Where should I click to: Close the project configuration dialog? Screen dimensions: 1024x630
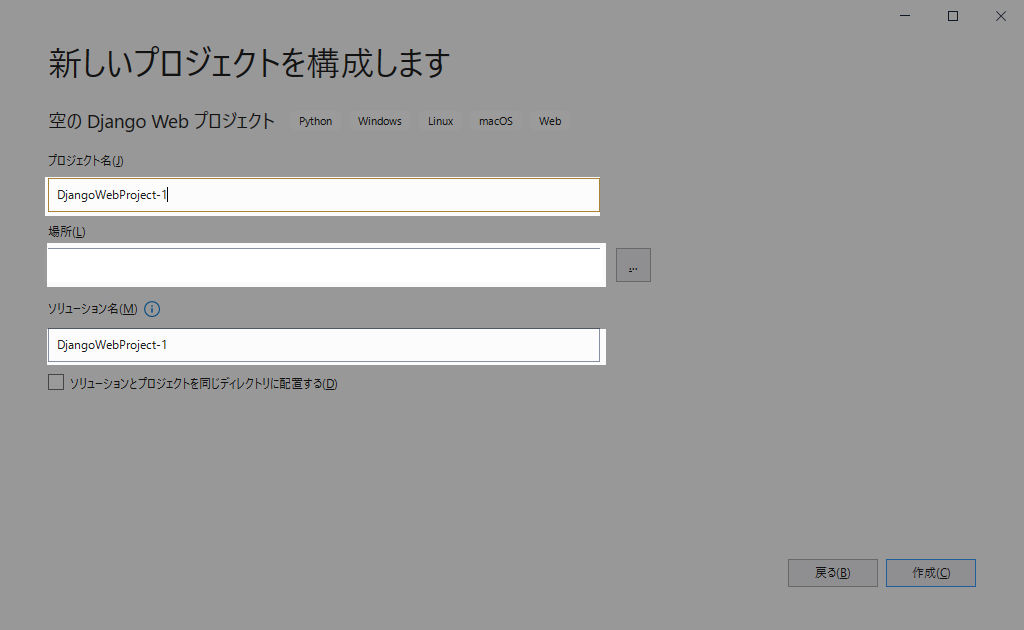(x=1000, y=16)
